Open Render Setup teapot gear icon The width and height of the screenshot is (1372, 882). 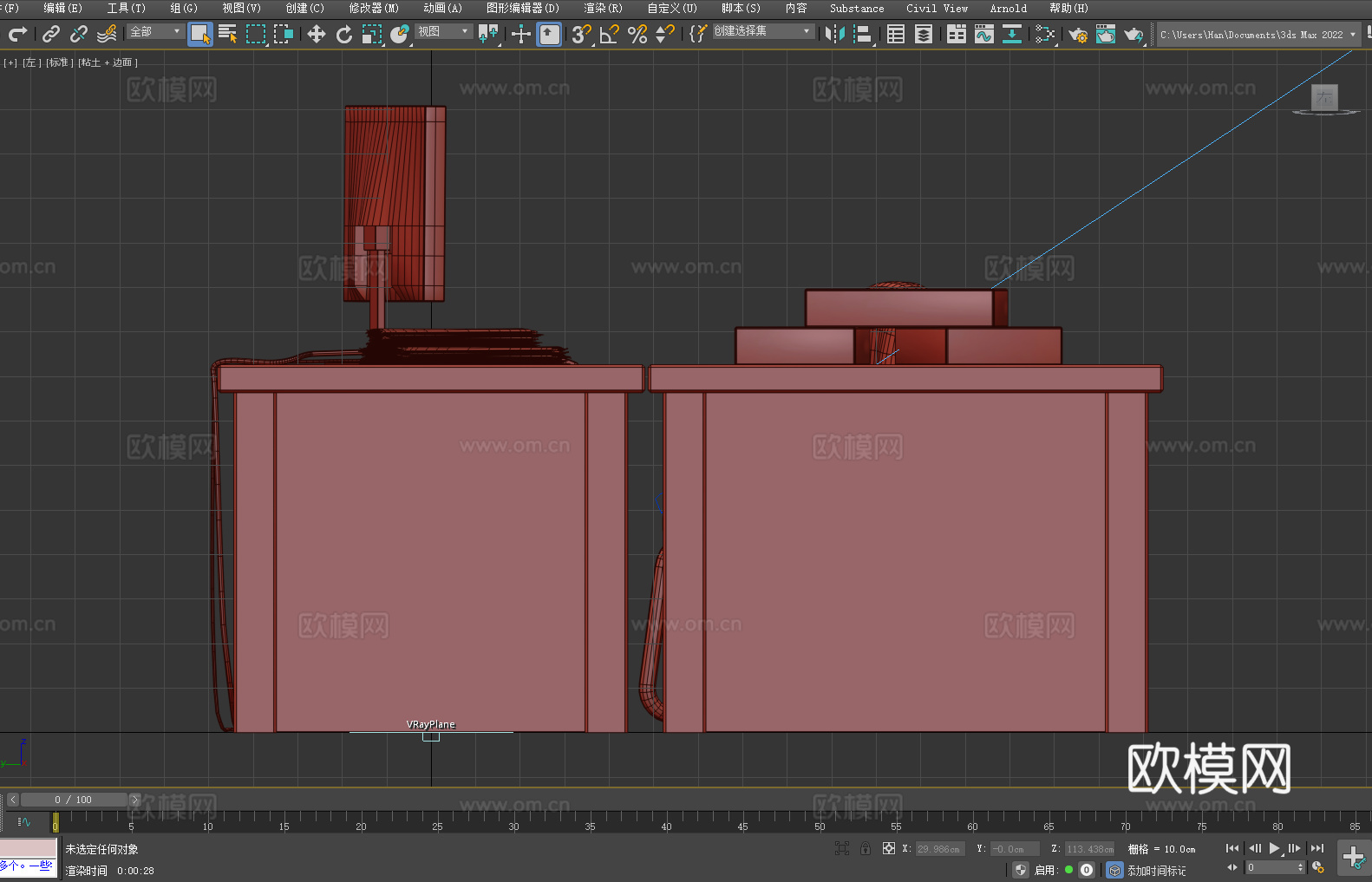1078,34
